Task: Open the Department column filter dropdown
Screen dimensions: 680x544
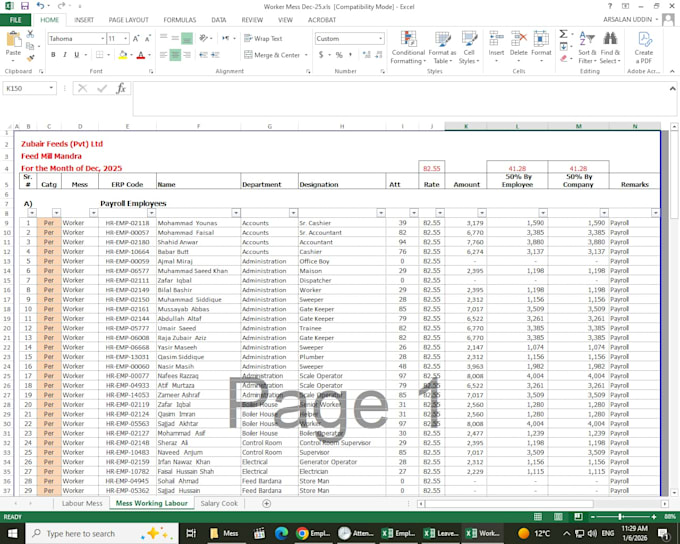Action: [293, 213]
